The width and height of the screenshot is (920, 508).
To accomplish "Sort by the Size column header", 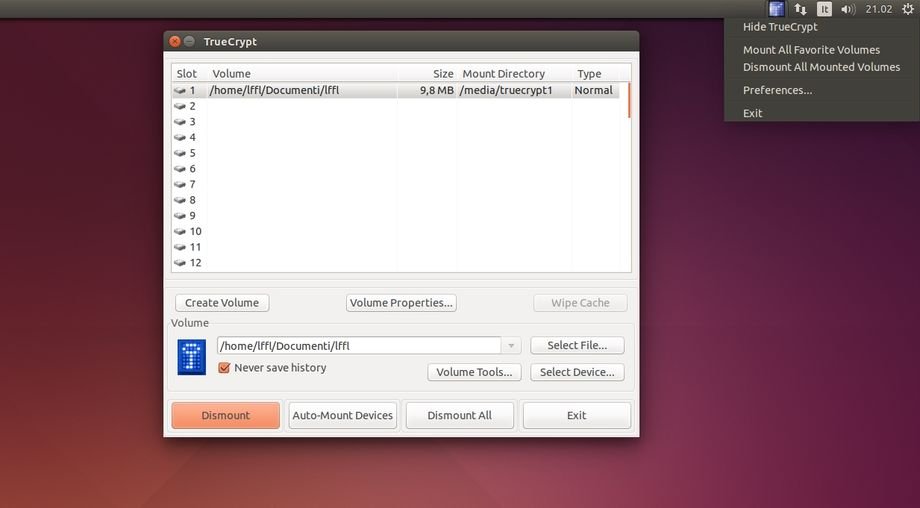I will [427, 74].
